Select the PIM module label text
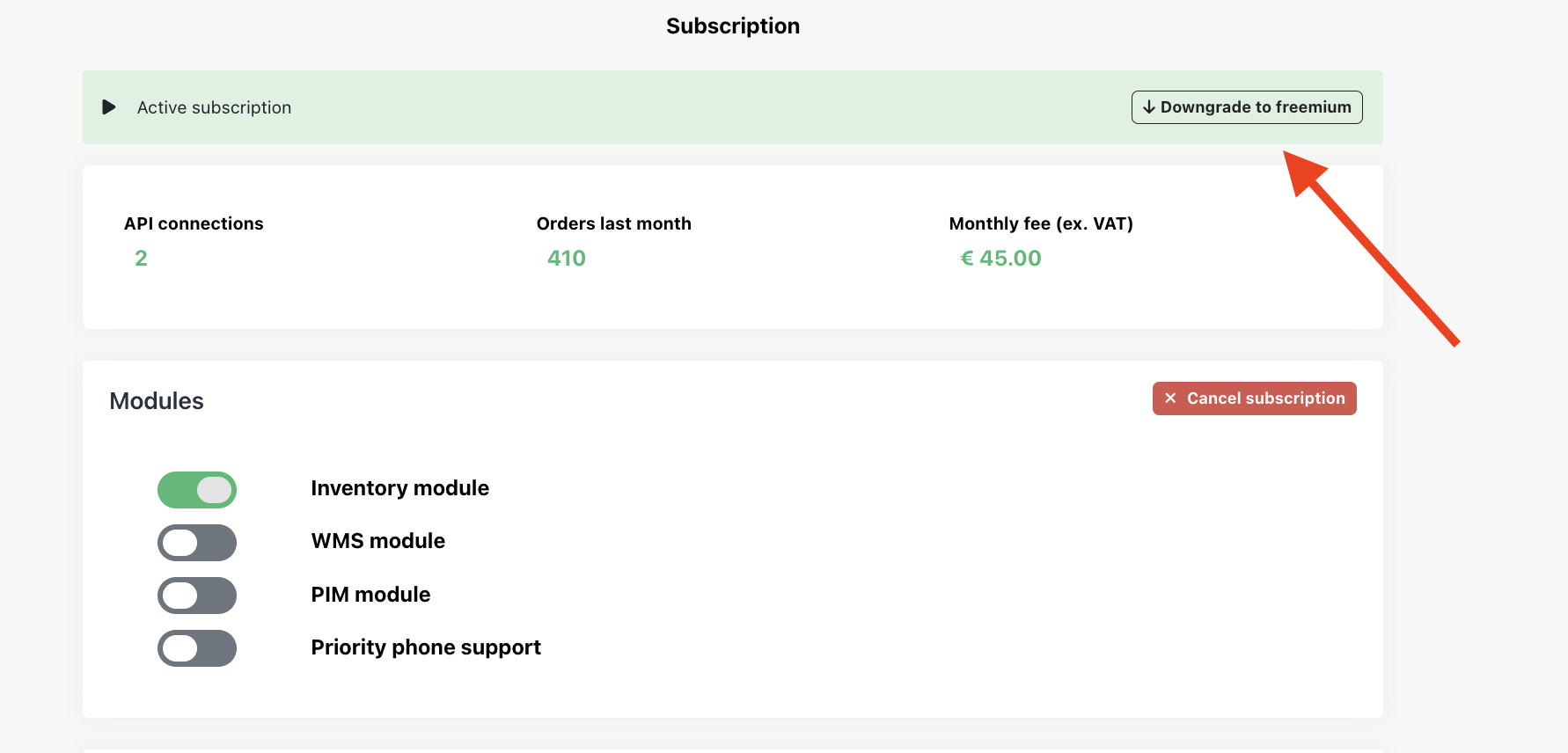The width and height of the screenshot is (1568, 753). tap(370, 595)
